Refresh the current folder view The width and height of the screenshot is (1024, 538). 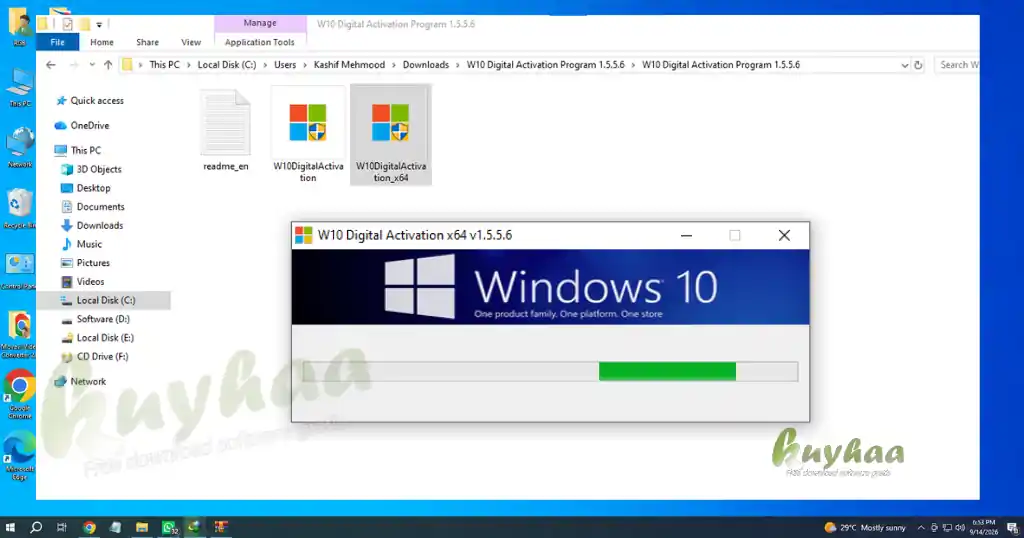918,65
